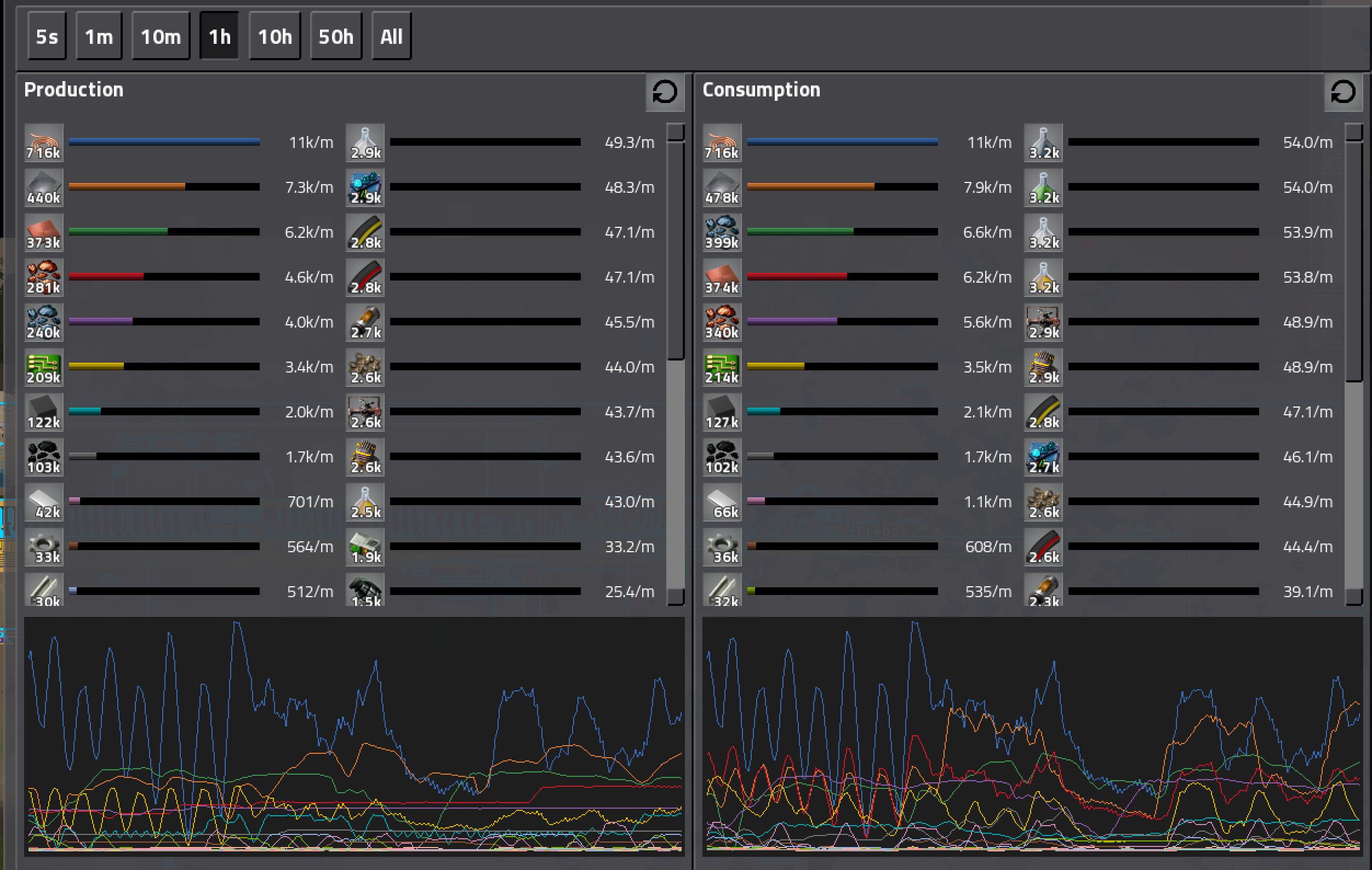Click the '25.4/m' production rate
The image size is (1372, 870).
tap(630, 592)
